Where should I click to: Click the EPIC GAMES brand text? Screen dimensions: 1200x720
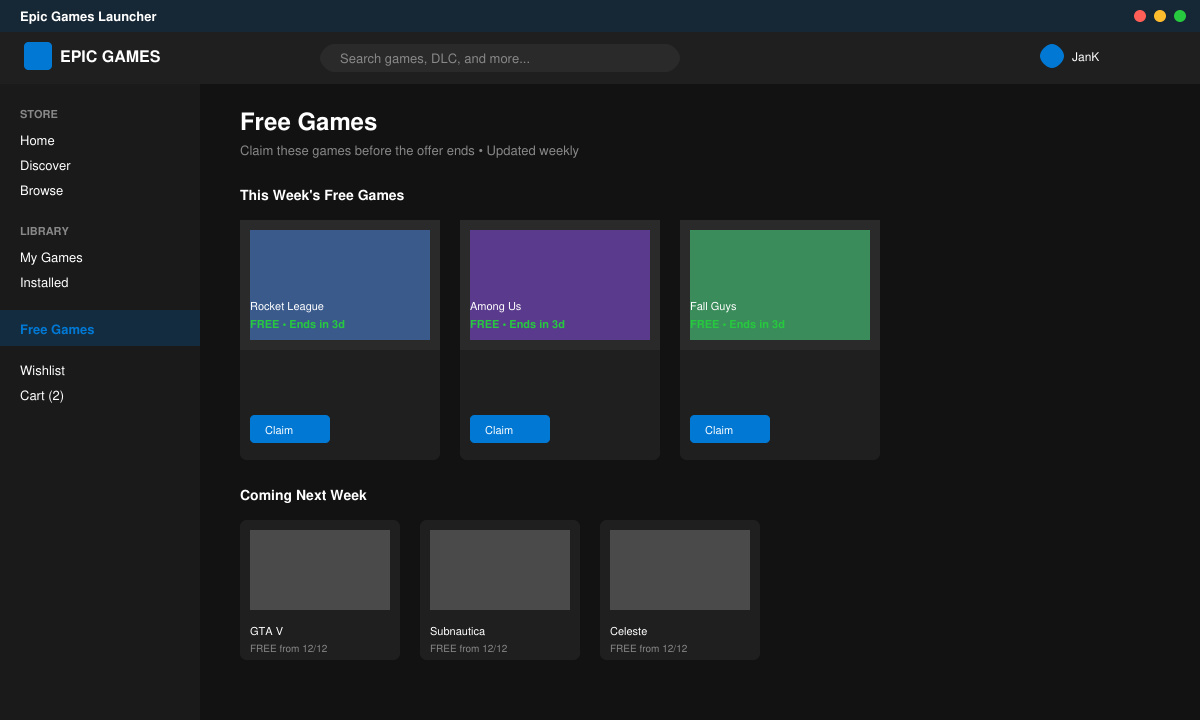[x=110, y=57]
